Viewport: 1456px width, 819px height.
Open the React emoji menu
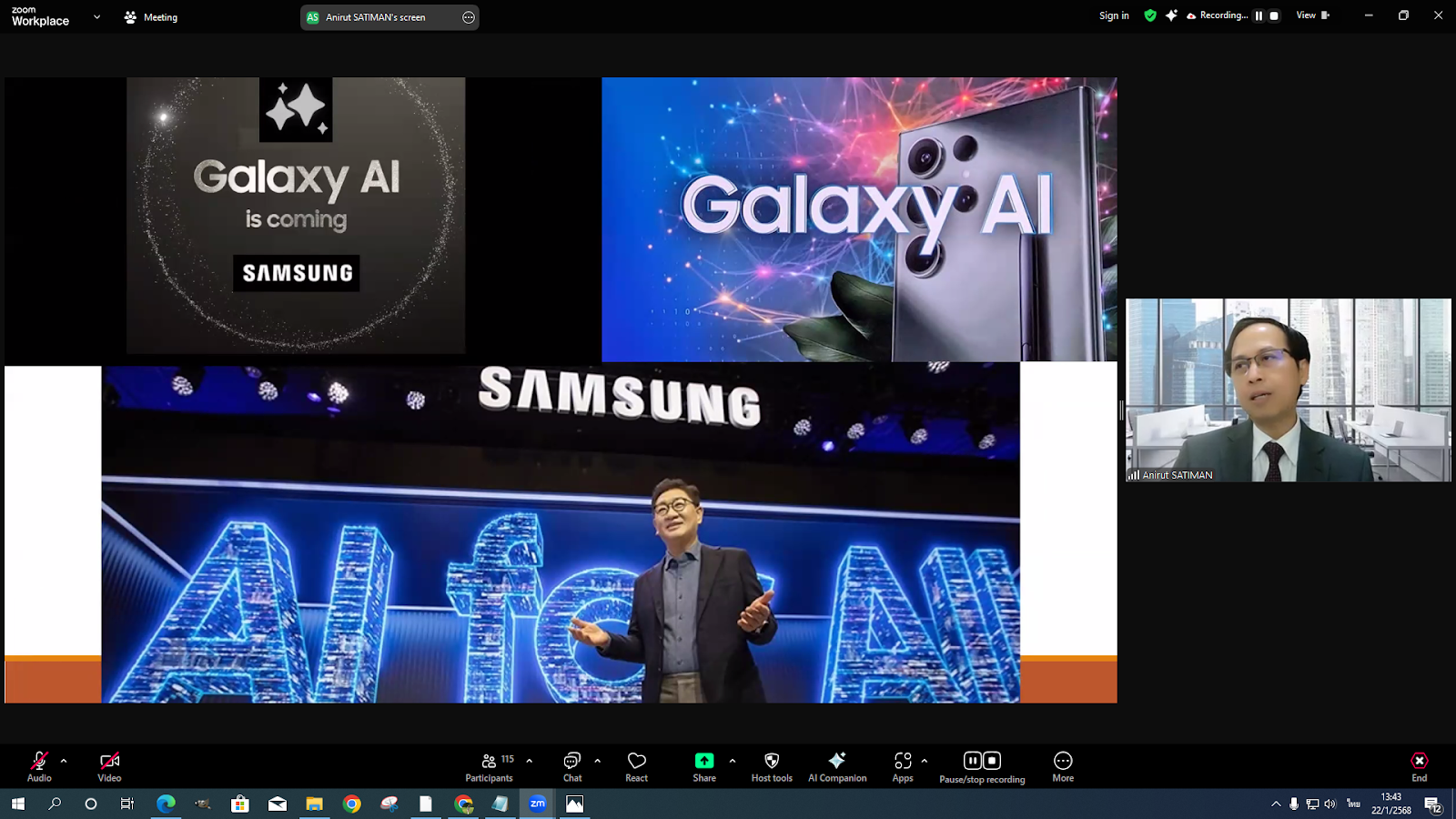click(637, 766)
